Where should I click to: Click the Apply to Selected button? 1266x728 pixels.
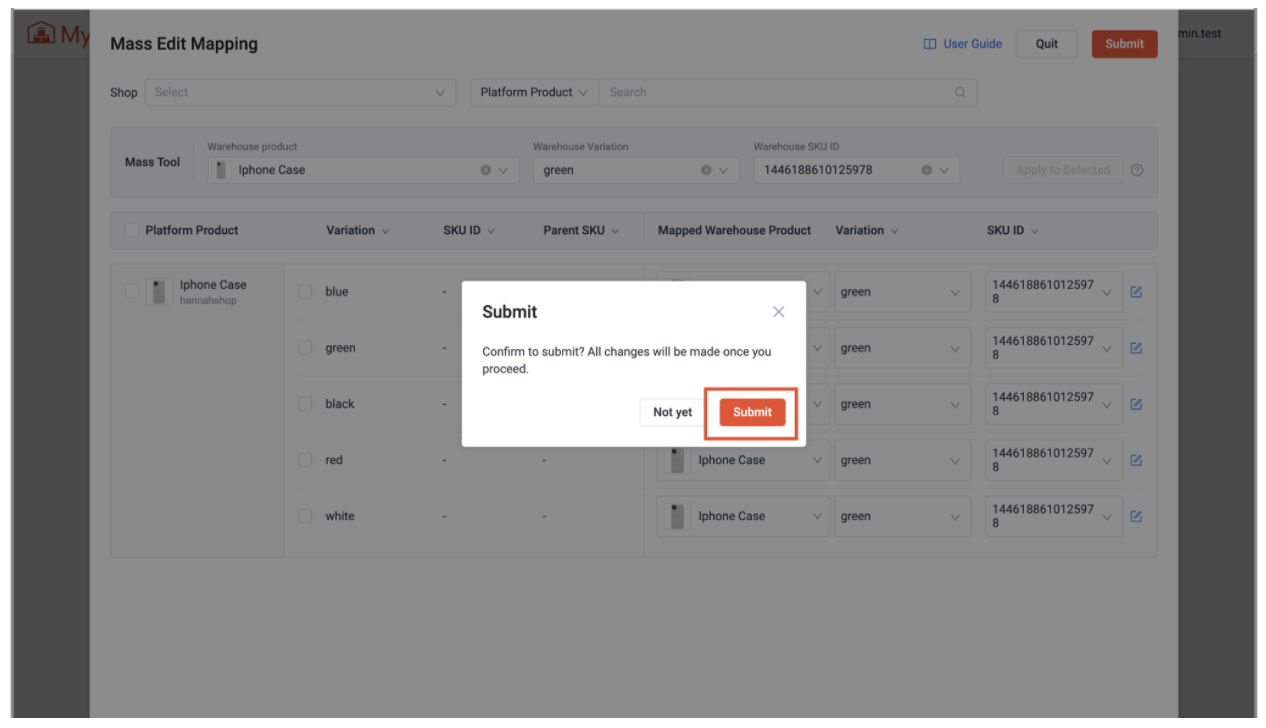(x=1063, y=170)
